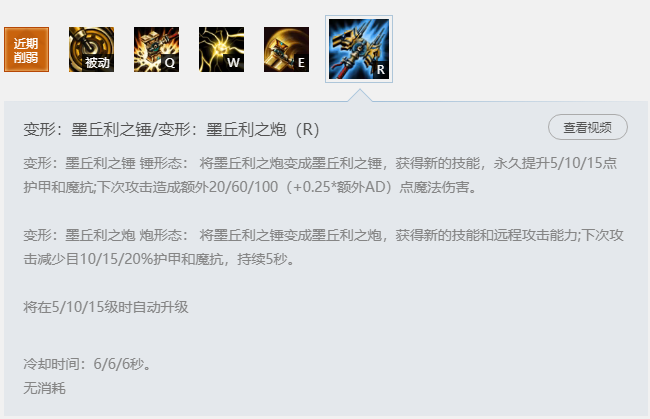Click the 锤形态 hammer form description paragraph

(x=320, y=175)
